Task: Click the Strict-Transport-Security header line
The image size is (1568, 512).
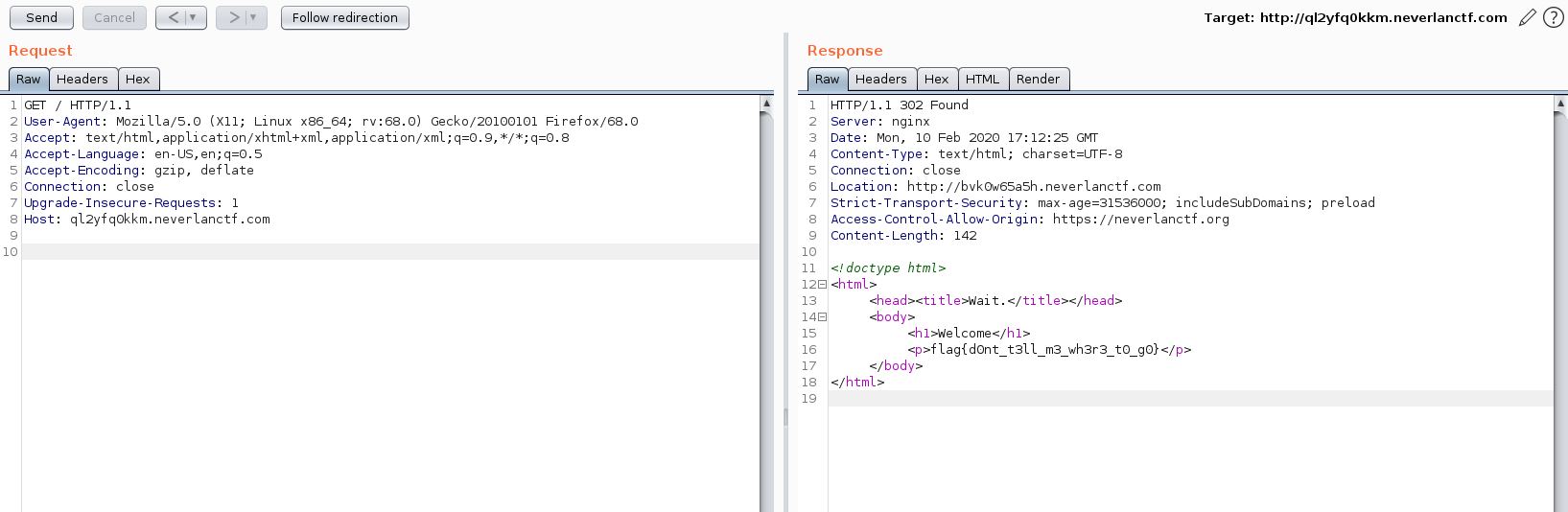Action: 1103,203
